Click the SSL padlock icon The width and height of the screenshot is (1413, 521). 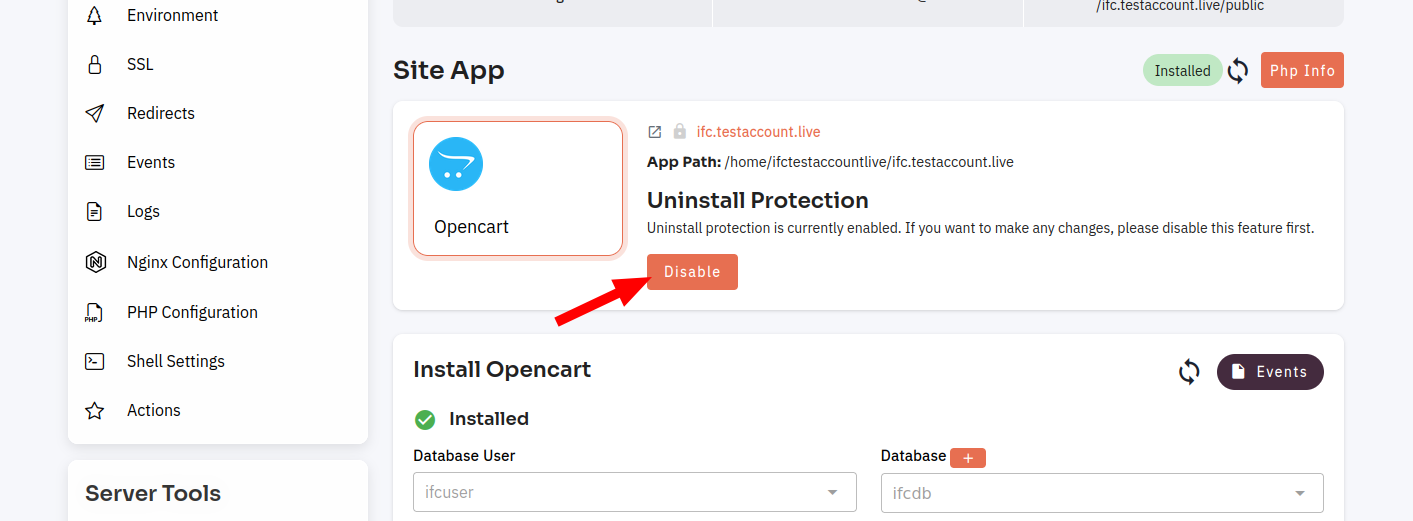(95, 64)
